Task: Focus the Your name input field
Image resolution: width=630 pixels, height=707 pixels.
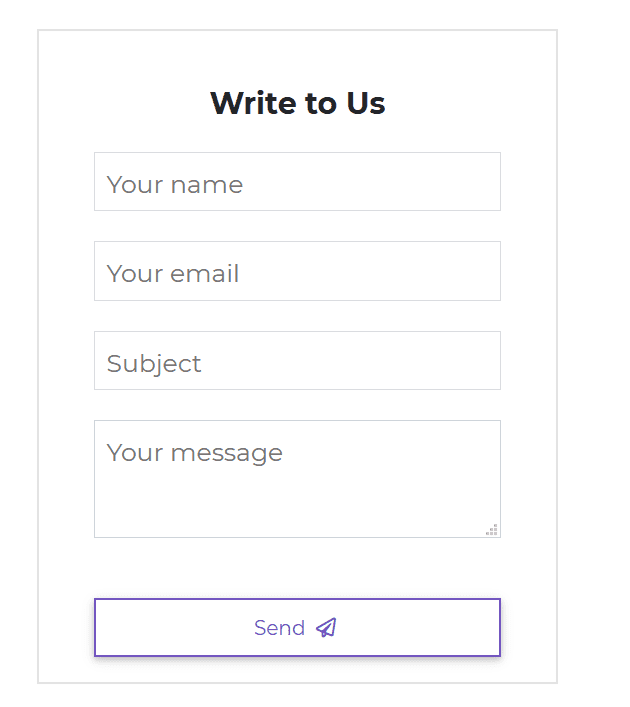Action: coord(297,182)
